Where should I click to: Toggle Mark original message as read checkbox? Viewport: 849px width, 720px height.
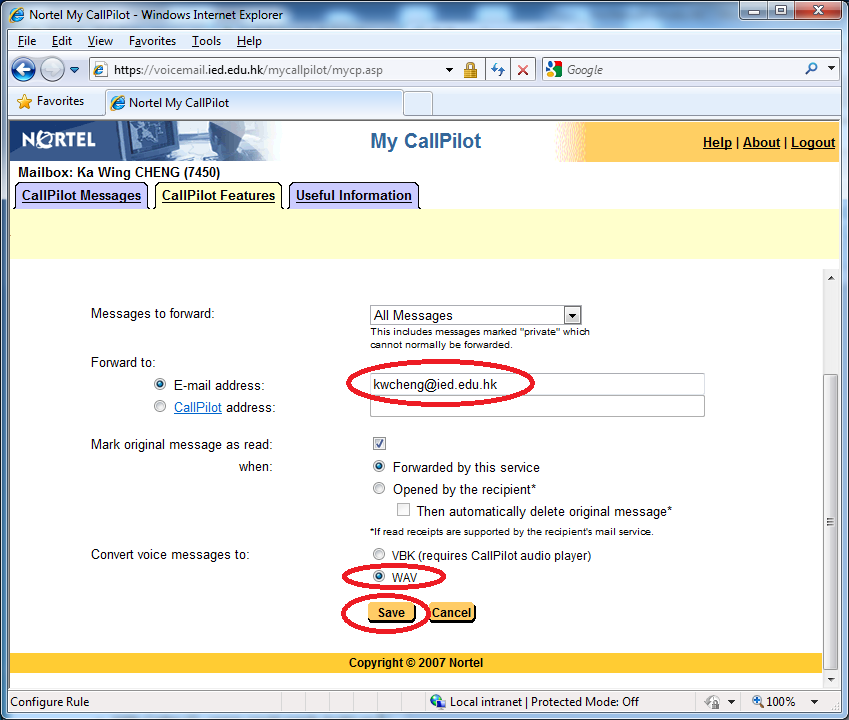(x=379, y=444)
